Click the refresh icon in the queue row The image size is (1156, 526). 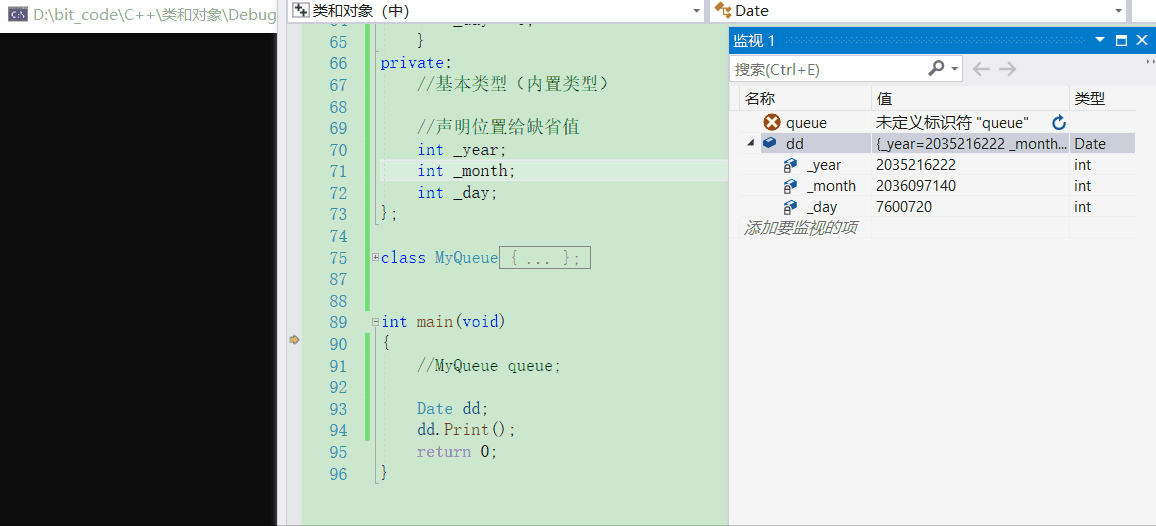click(x=1059, y=123)
